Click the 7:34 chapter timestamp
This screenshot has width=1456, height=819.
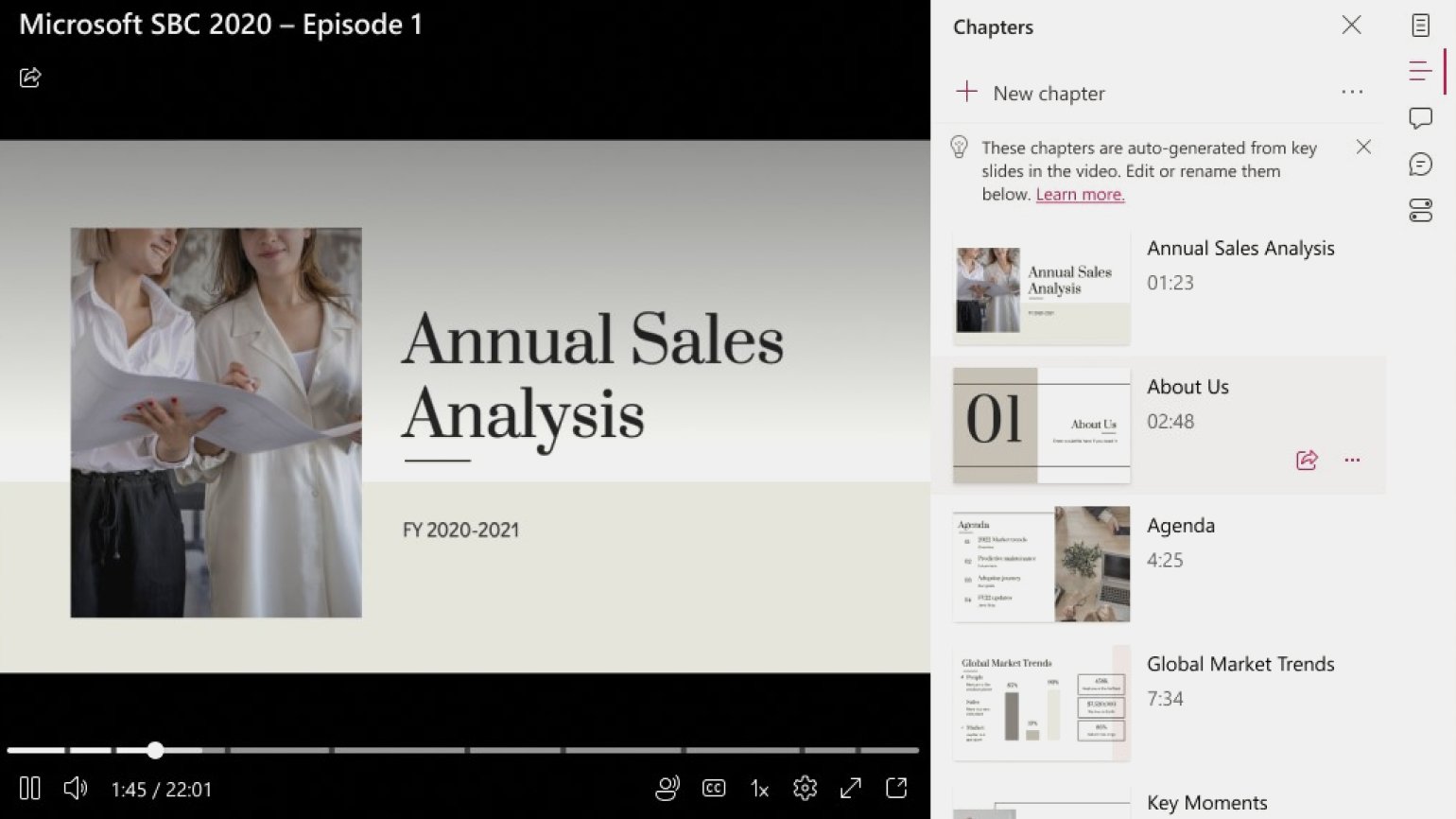click(x=1165, y=699)
